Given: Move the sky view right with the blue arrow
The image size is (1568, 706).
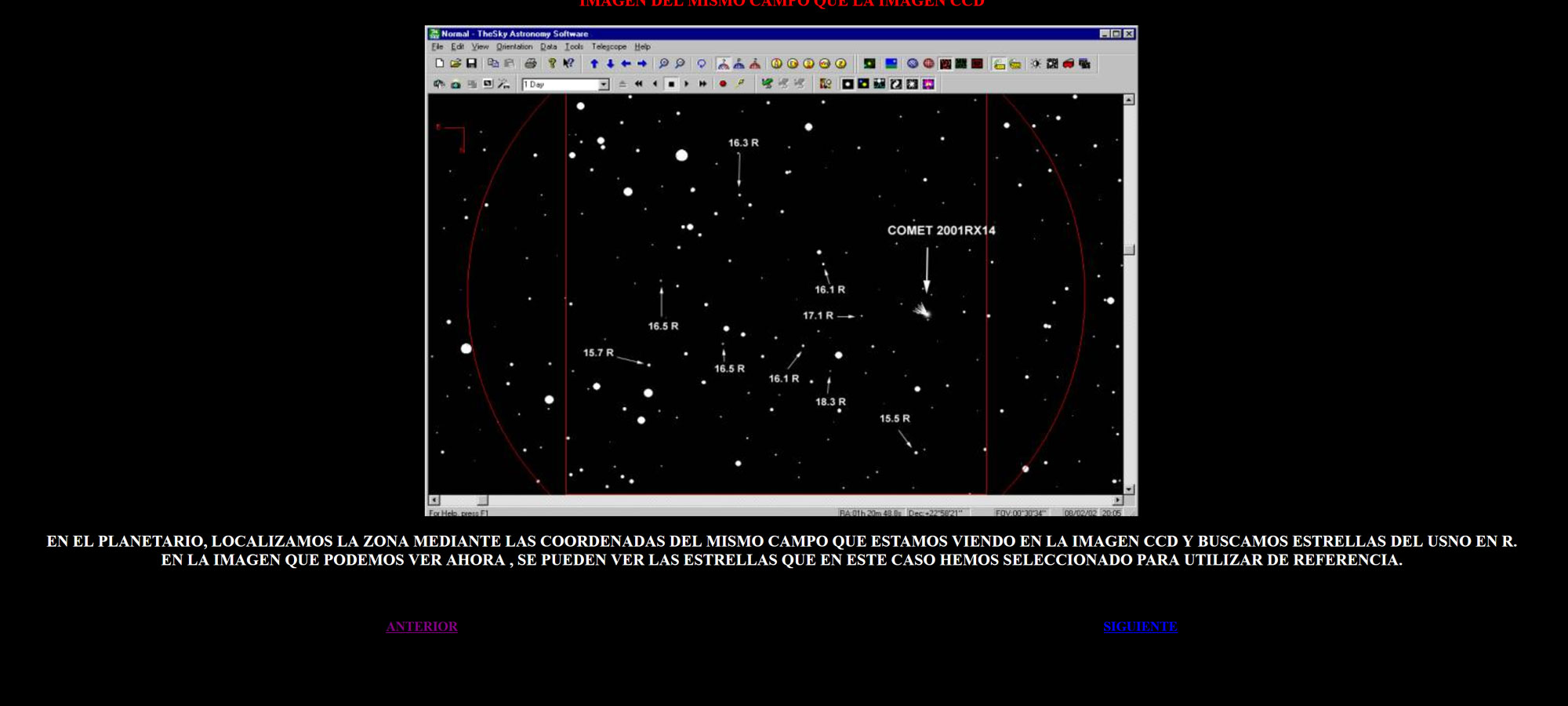Looking at the screenshot, I should (x=642, y=64).
